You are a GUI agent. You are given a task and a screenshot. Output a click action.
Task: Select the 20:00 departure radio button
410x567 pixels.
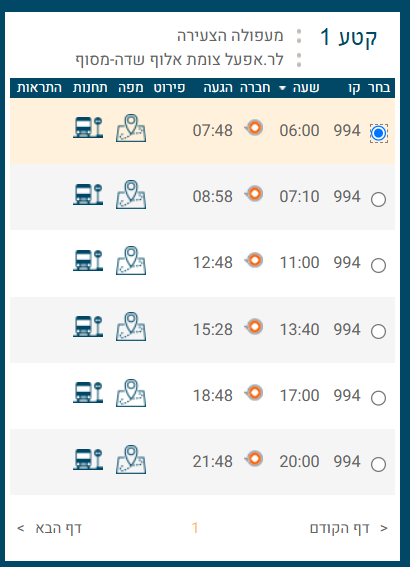click(378, 464)
